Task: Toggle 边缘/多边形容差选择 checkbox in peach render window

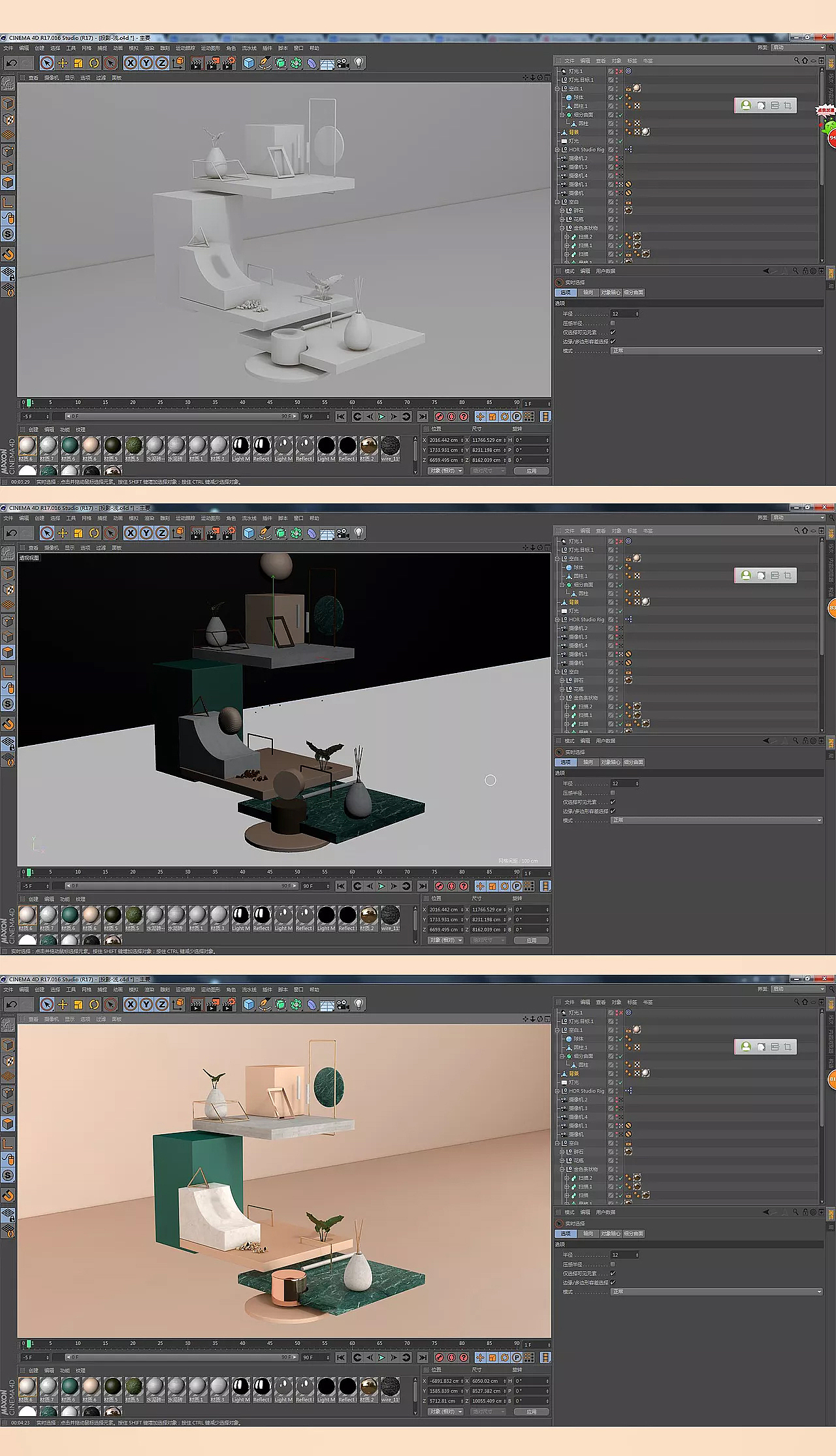Action: (613, 1282)
